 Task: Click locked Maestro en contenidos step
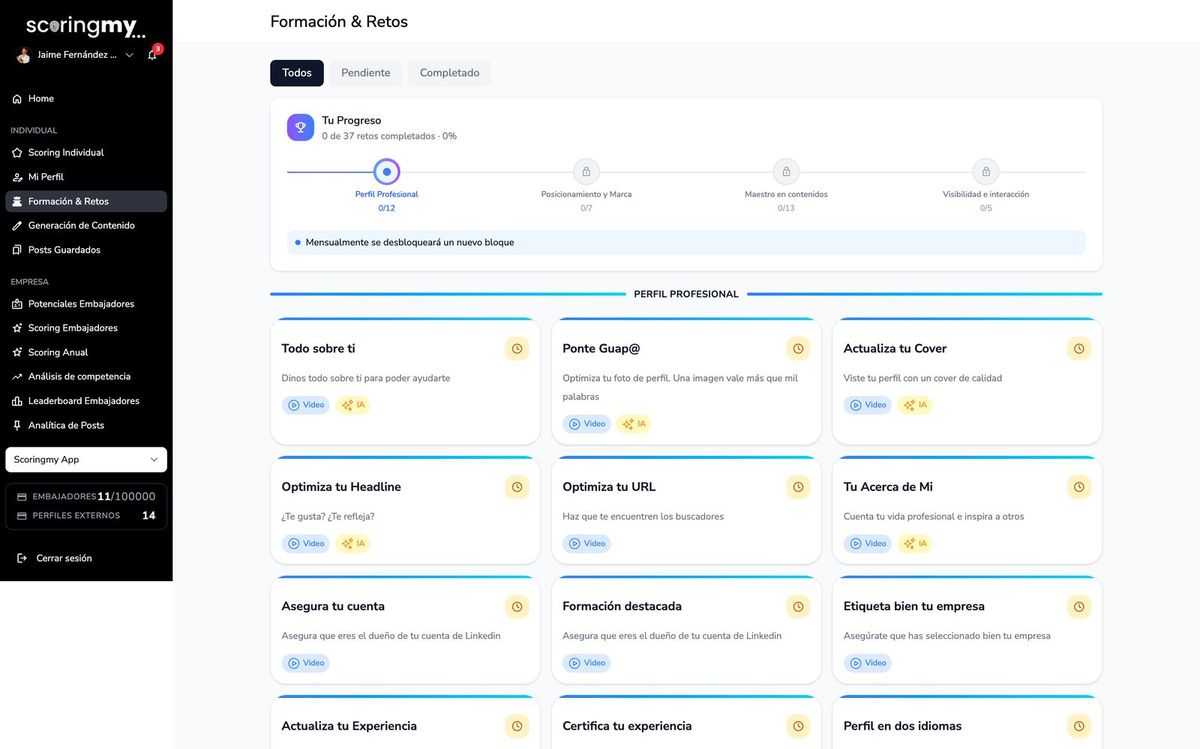[786, 171]
